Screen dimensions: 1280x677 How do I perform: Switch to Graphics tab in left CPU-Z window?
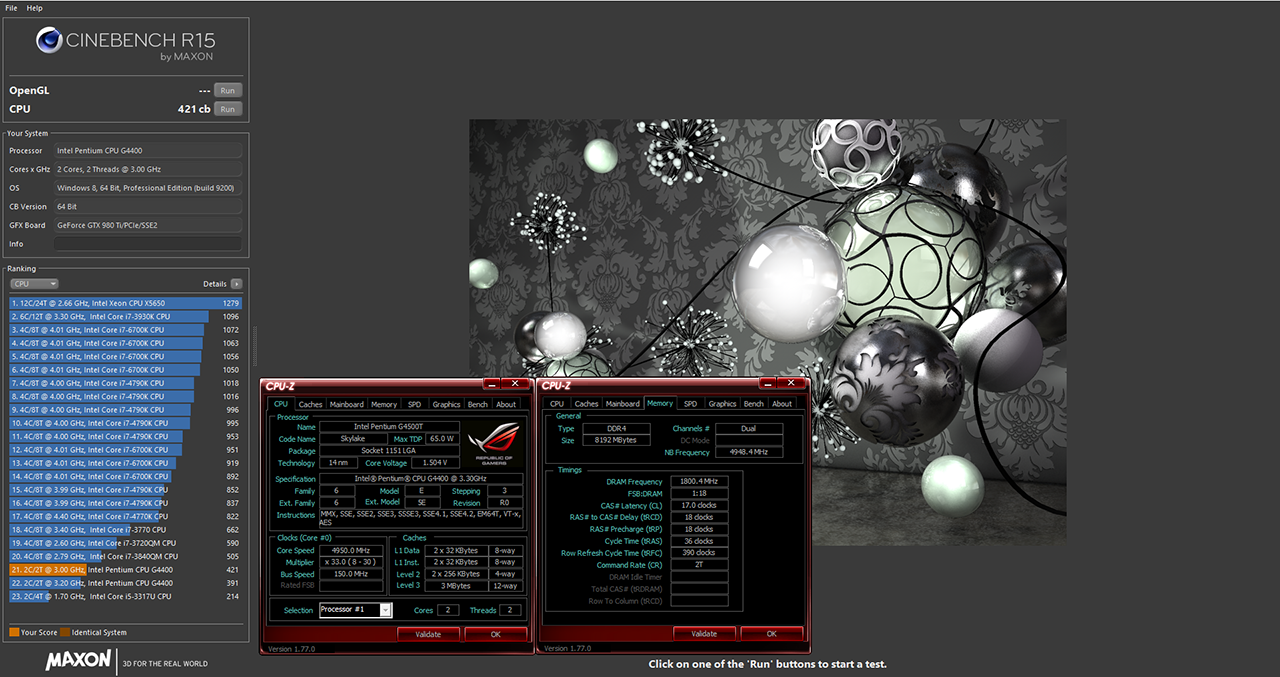(446, 404)
